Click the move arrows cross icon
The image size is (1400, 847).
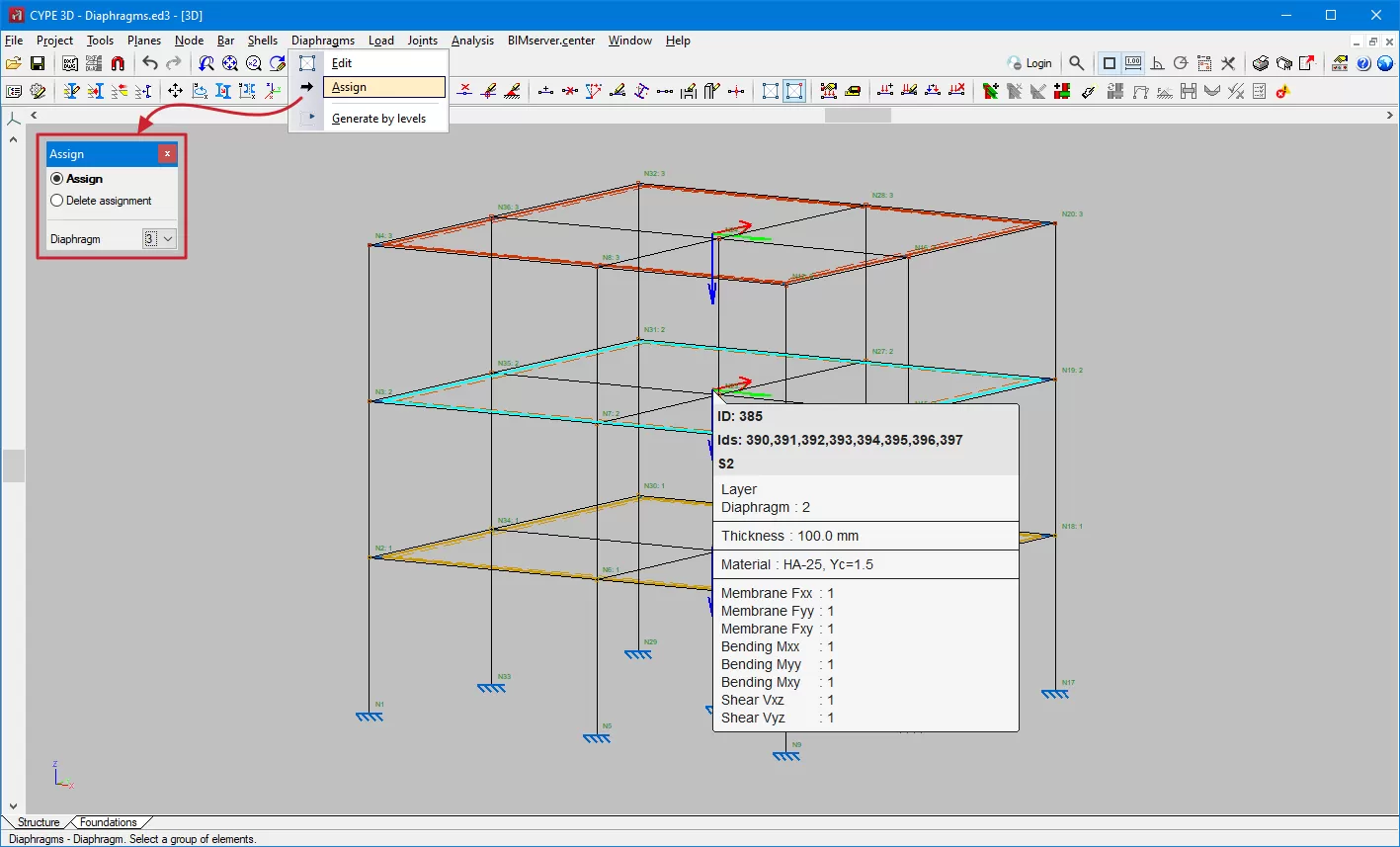175,91
